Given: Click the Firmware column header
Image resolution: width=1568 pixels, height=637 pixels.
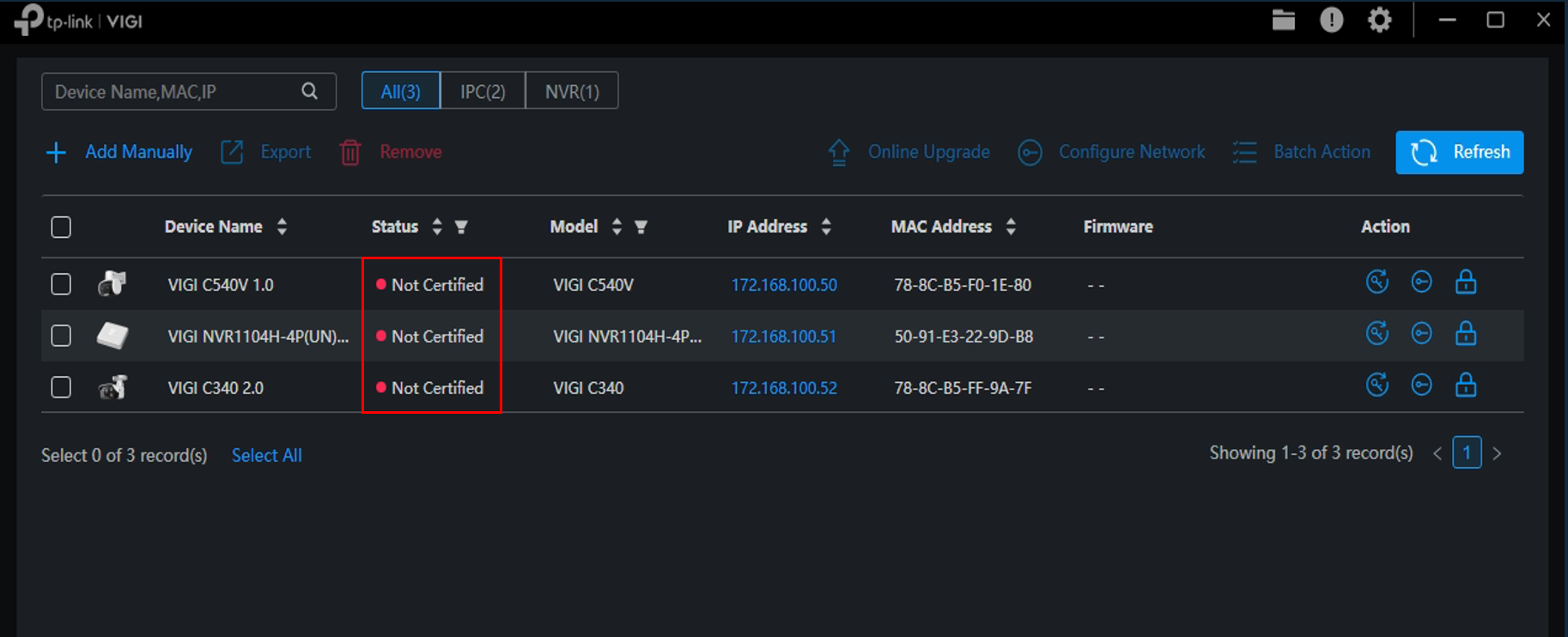Looking at the screenshot, I should click(1118, 227).
